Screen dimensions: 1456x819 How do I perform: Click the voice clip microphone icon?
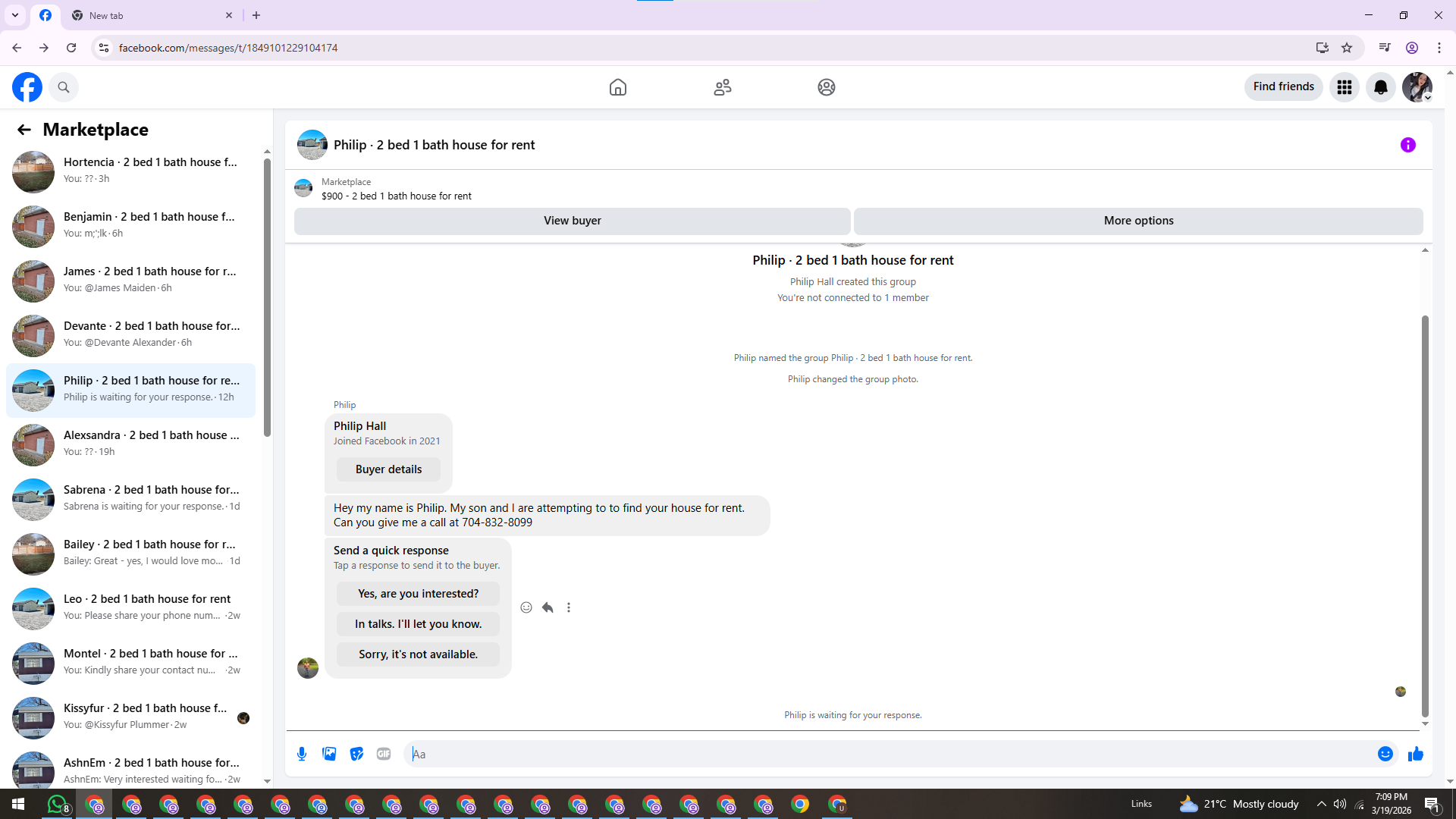302,754
